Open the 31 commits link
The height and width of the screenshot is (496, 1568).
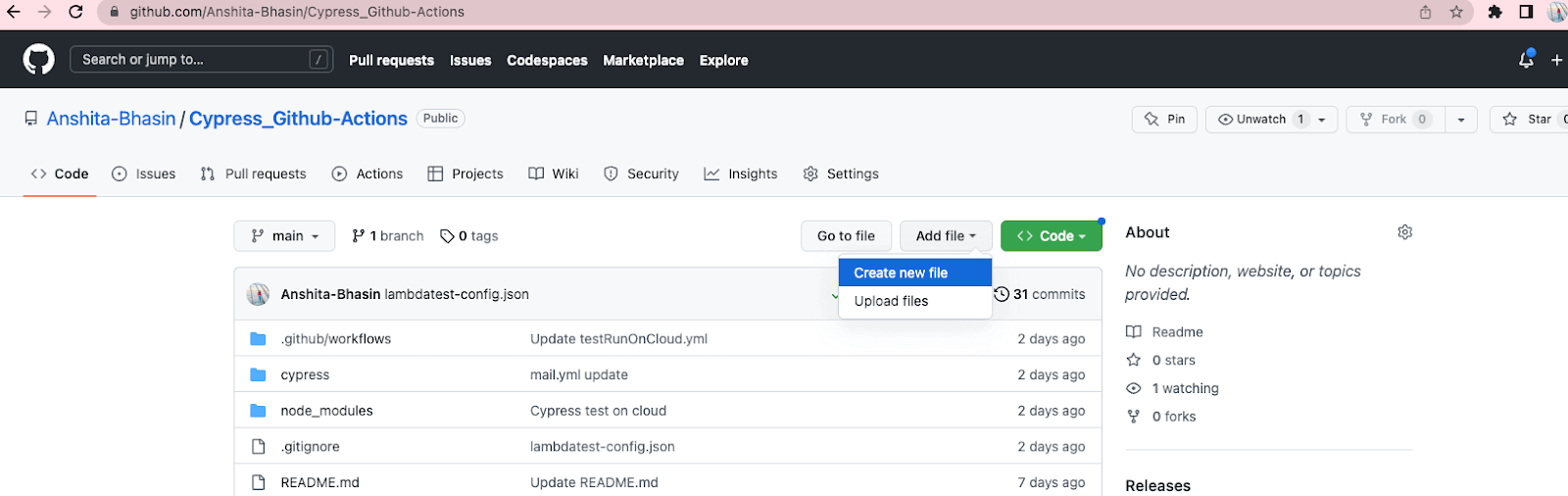[x=1040, y=294]
